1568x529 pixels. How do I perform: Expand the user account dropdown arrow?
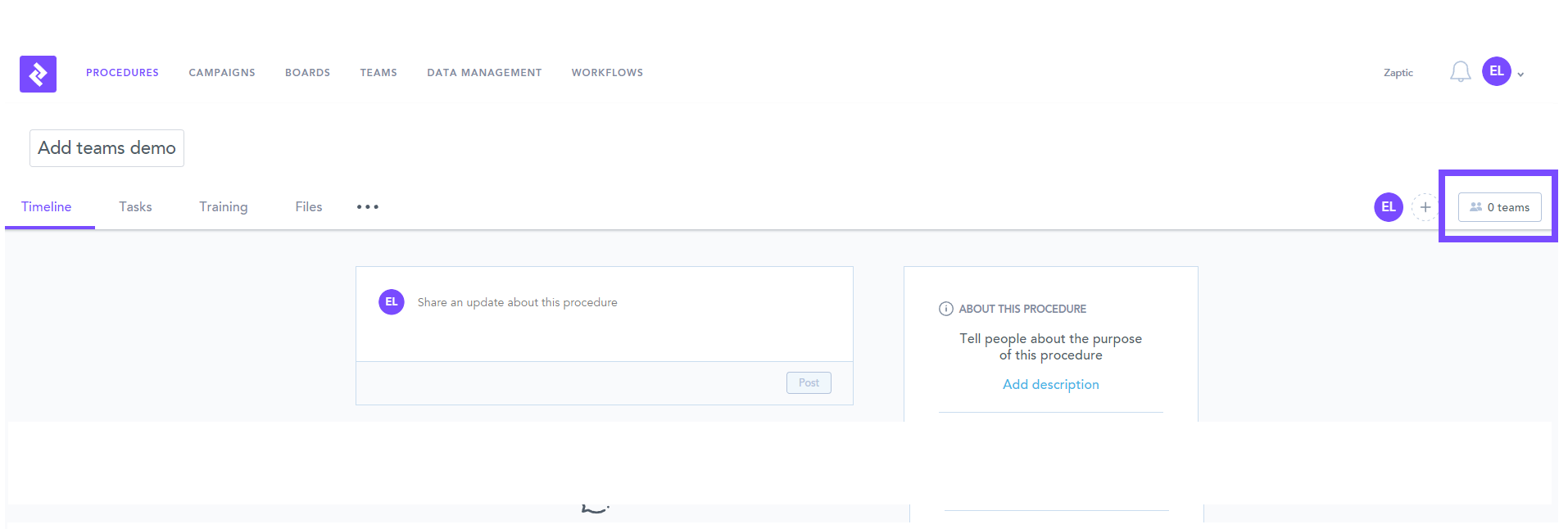pyautogui.click(x=1520, y=75)
